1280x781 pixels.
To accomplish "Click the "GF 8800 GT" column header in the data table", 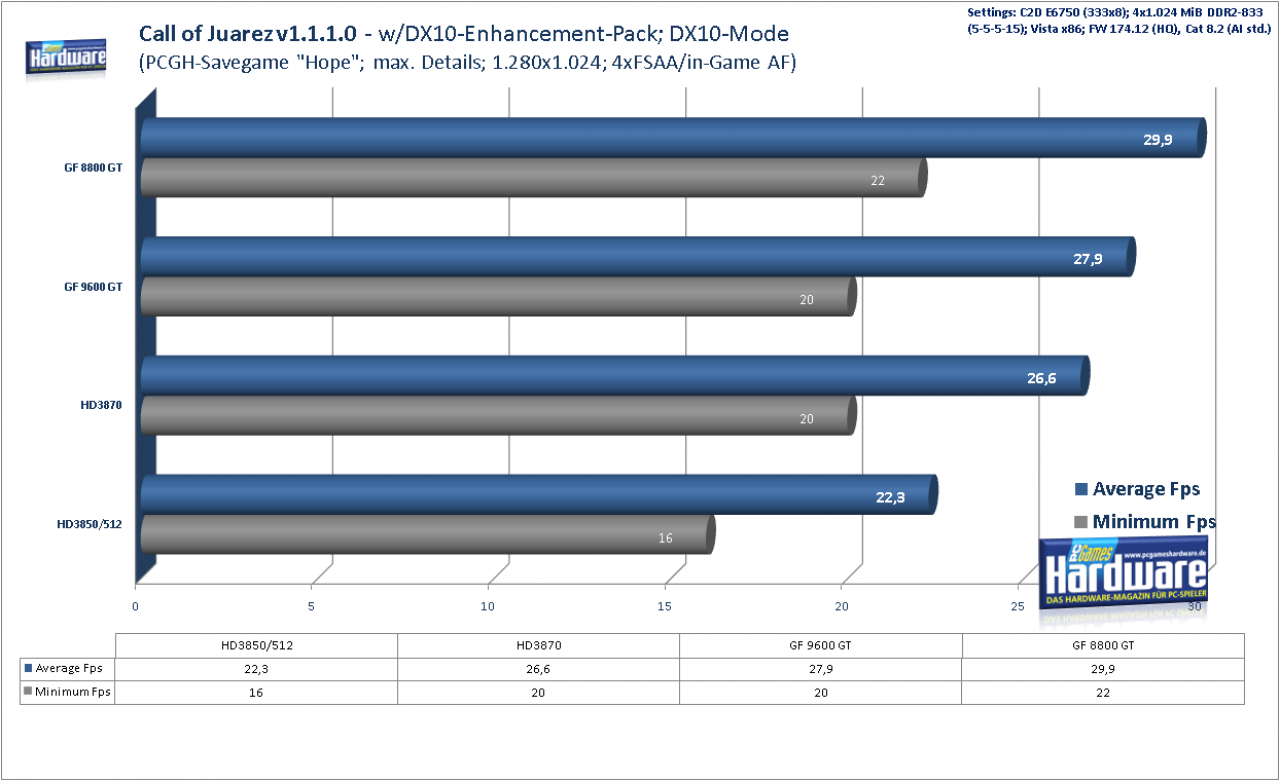I will tap(1104, 645).
